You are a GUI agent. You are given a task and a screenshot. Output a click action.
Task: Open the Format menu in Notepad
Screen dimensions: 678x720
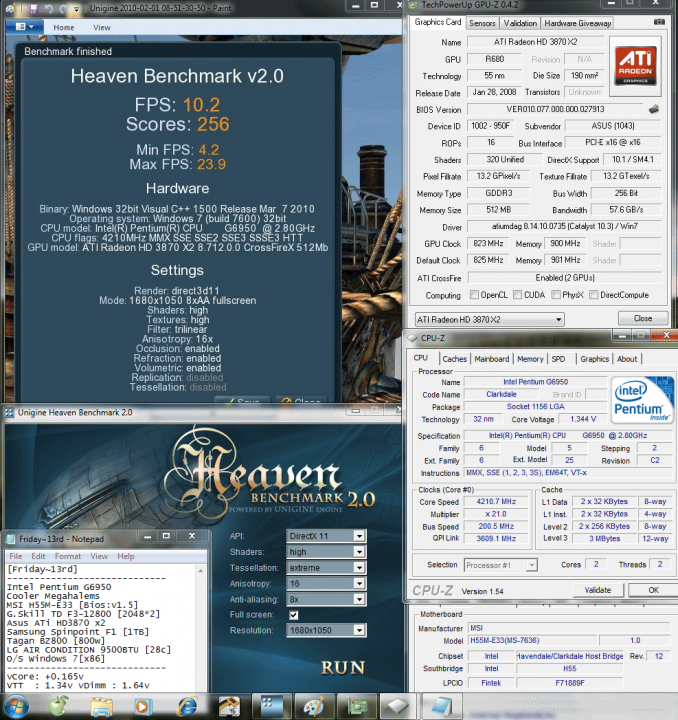67,556
